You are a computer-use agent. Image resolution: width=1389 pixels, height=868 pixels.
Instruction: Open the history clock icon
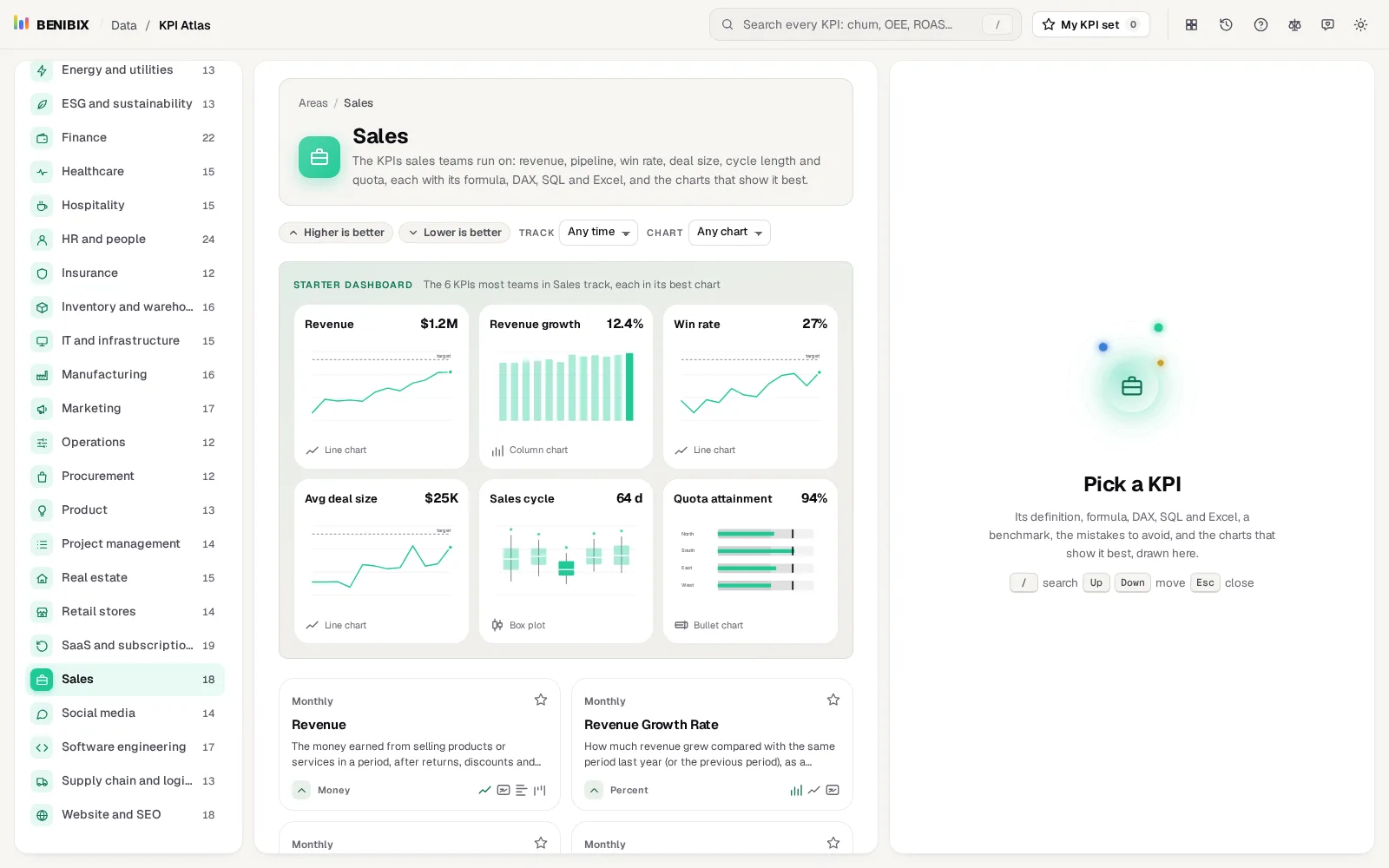pos(1226,25)
